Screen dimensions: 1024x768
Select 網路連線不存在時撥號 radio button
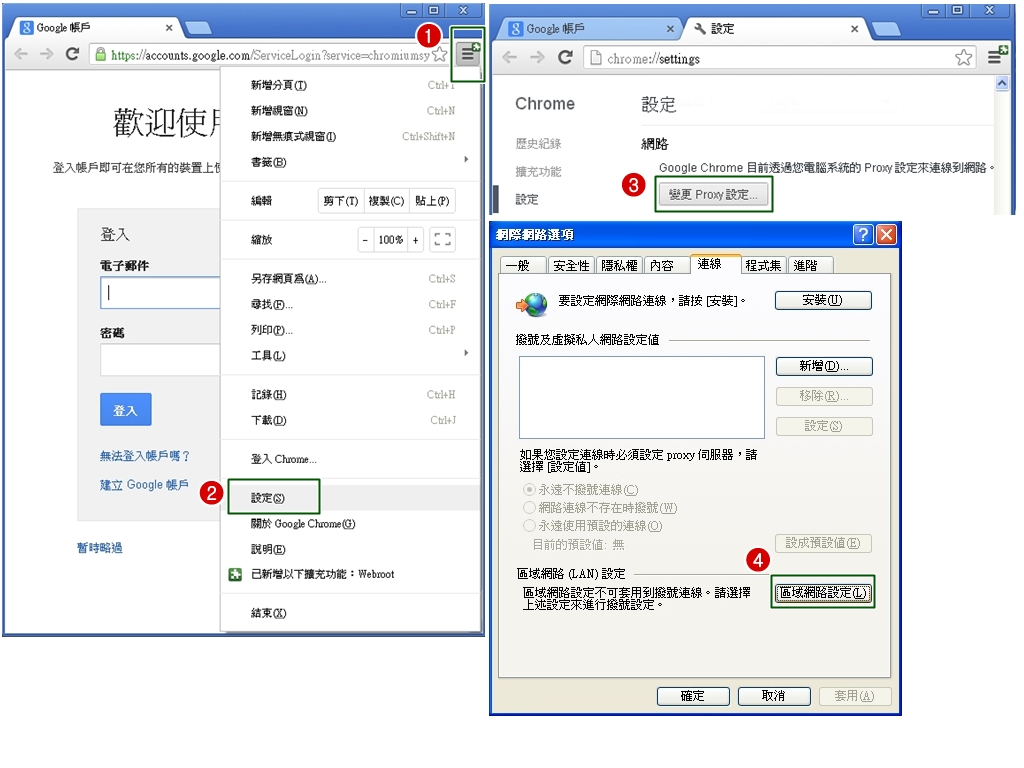pyautogui.click(x=529, y=507)
